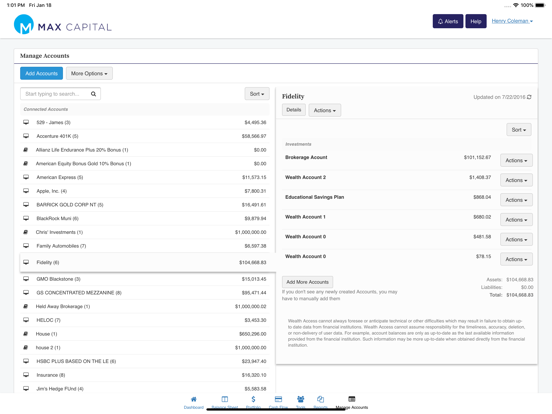This screenshot has width=552, height=414.
Task: Click the Educational Savings Plan name
Action: pos(314,197)
